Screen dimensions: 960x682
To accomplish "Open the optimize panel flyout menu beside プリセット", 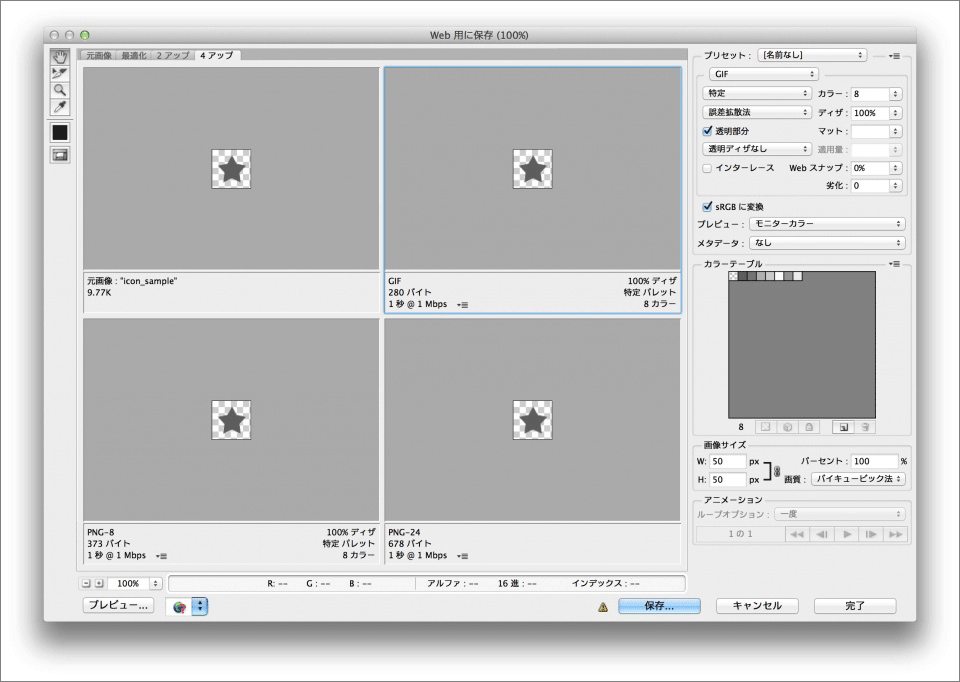I will coord(894,56).
